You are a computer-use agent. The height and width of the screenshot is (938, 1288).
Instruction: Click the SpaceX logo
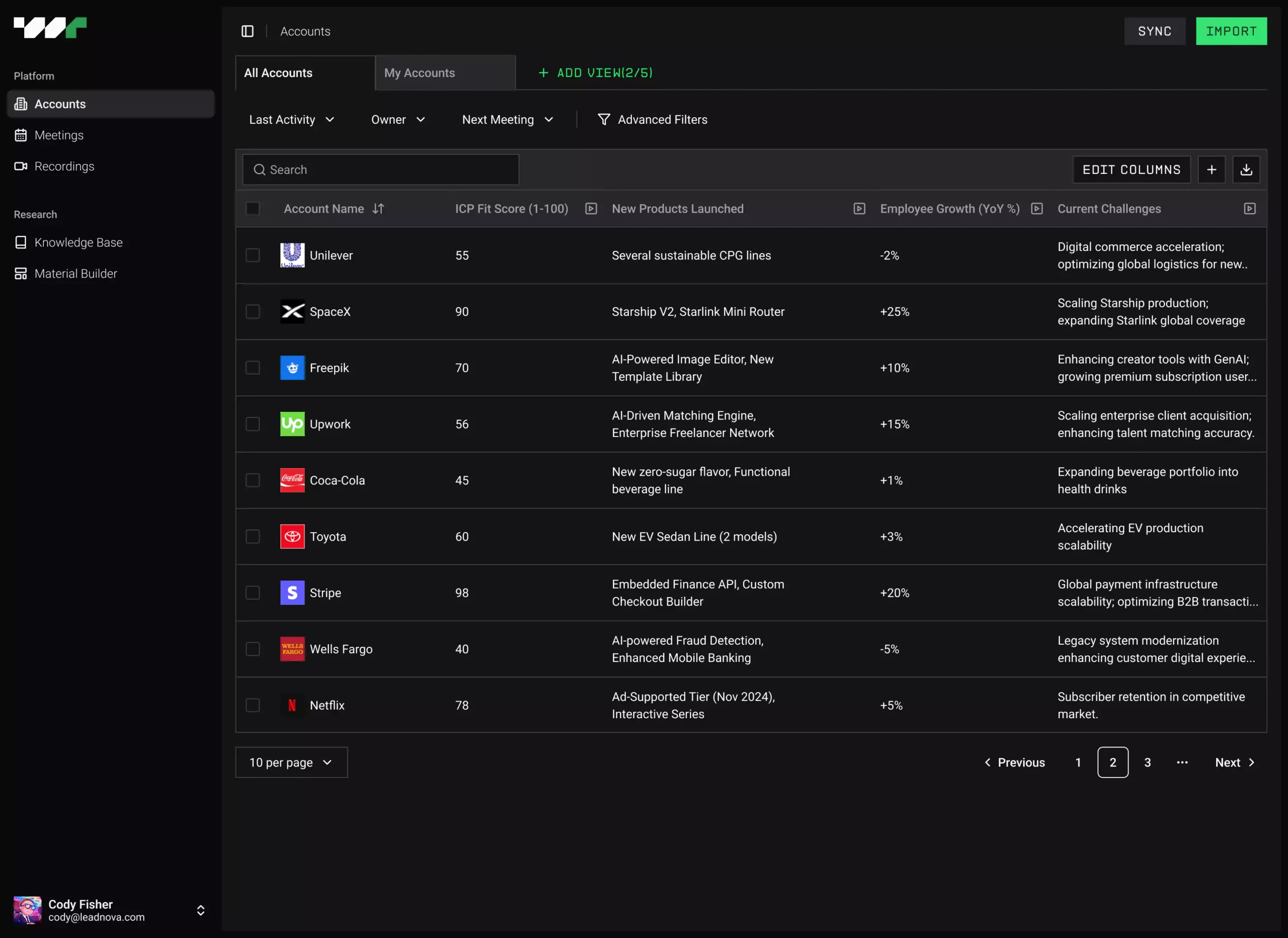pos(292,312)
